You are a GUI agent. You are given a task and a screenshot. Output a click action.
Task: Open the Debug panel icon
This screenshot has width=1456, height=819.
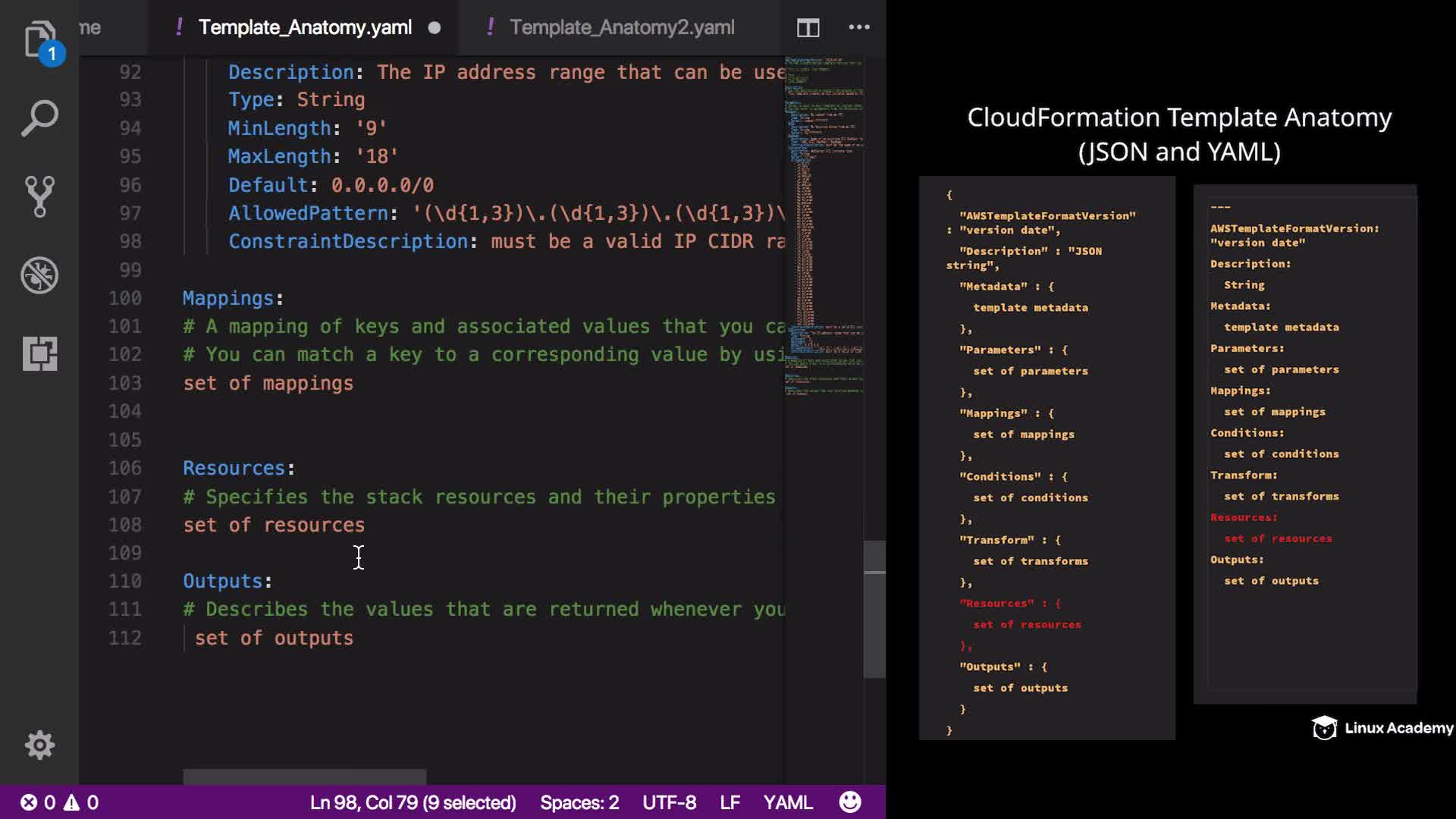[39, 275]
